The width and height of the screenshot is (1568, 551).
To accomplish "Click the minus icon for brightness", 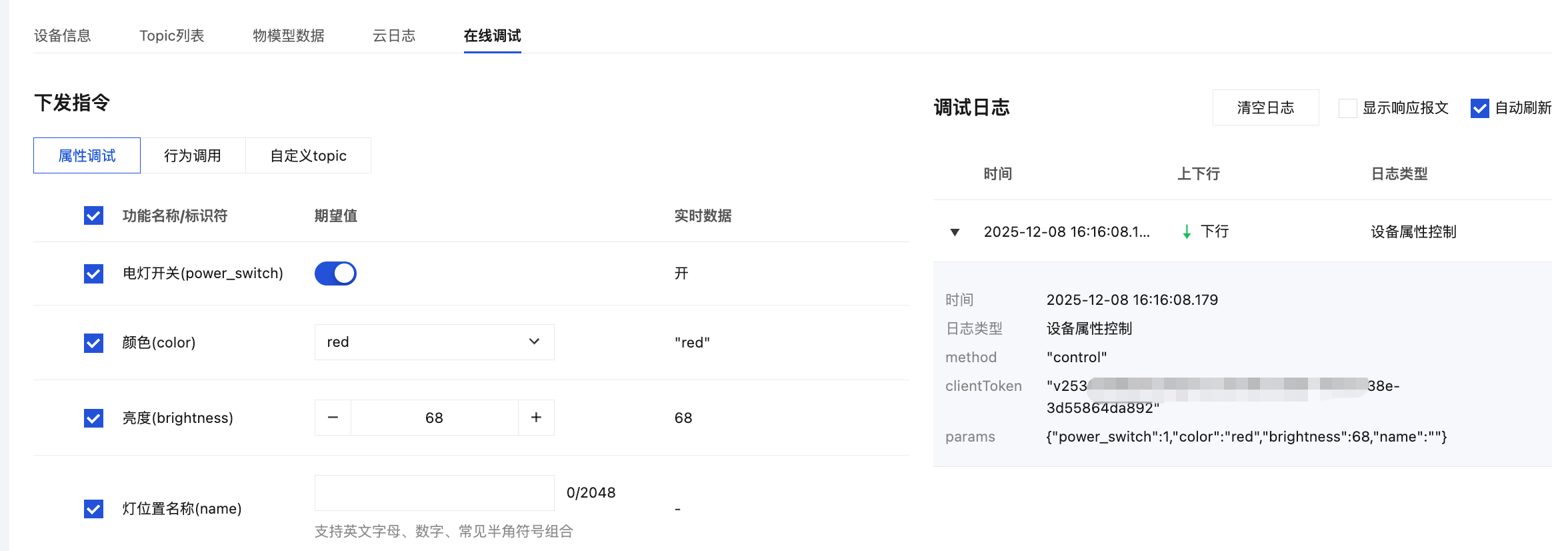I will coord(333,418).
